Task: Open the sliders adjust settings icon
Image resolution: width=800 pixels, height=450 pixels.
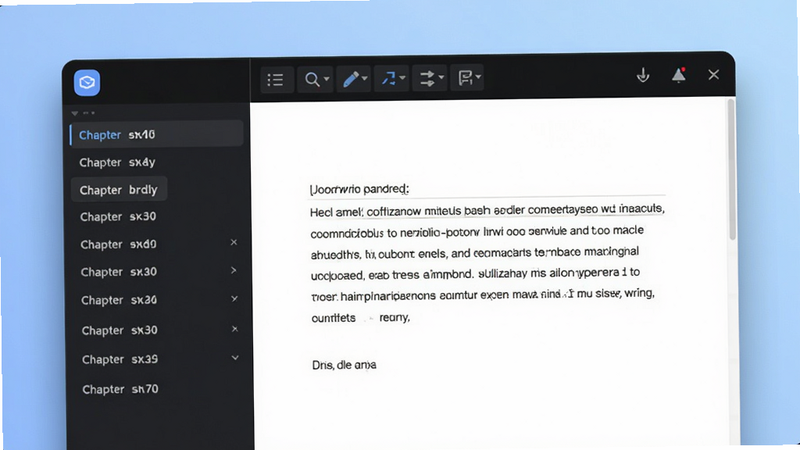Action: click(427, 78)
